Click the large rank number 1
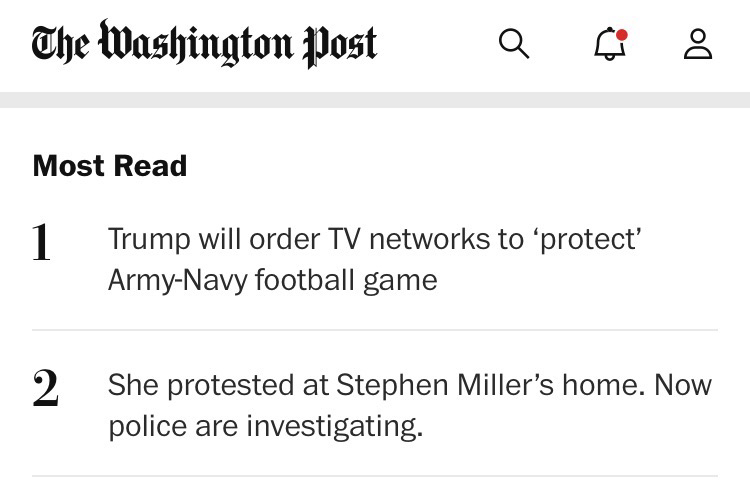The height and width of the screenshot is (499, 750). pos(41,243)
